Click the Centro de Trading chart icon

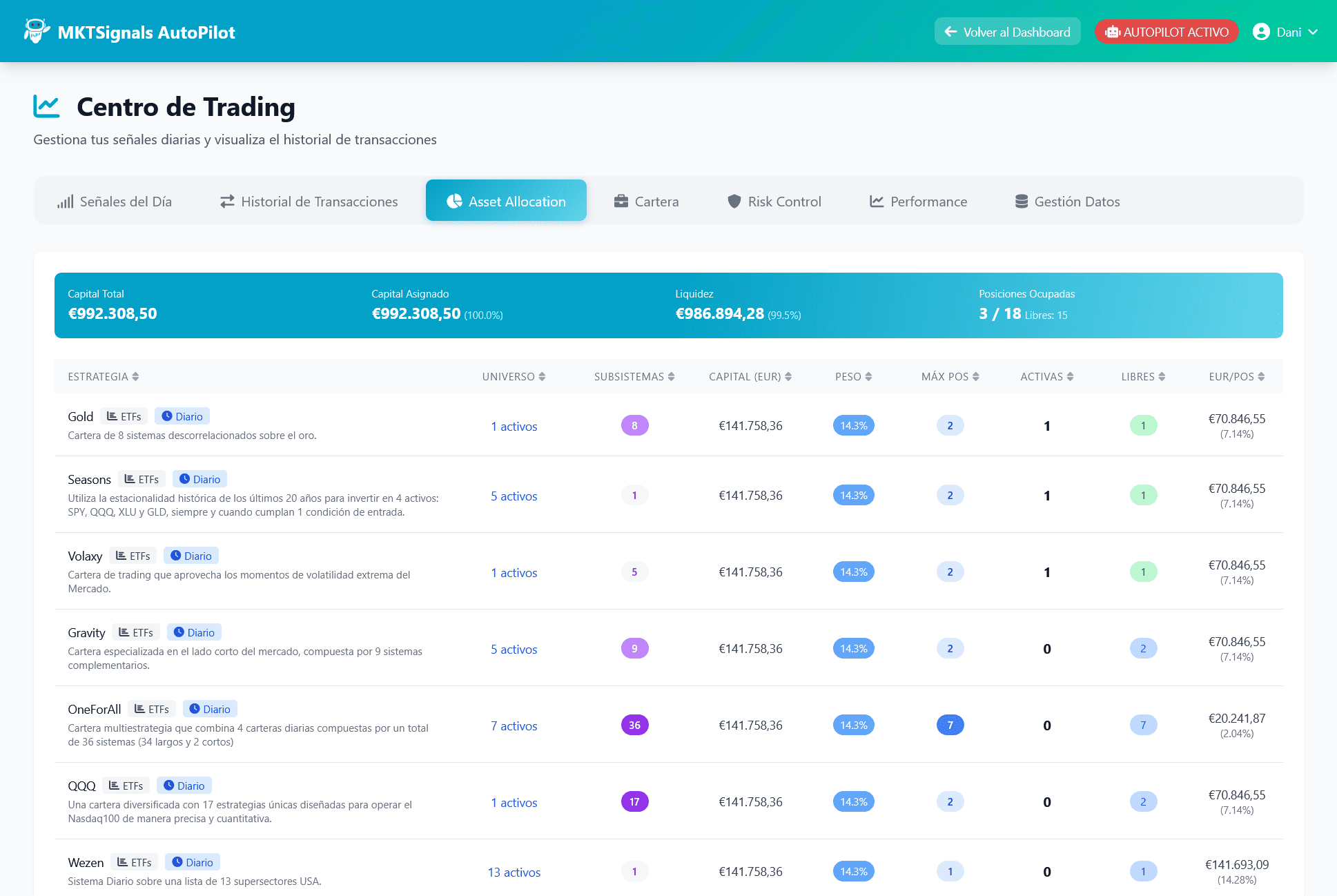click(x=47, y=106)
